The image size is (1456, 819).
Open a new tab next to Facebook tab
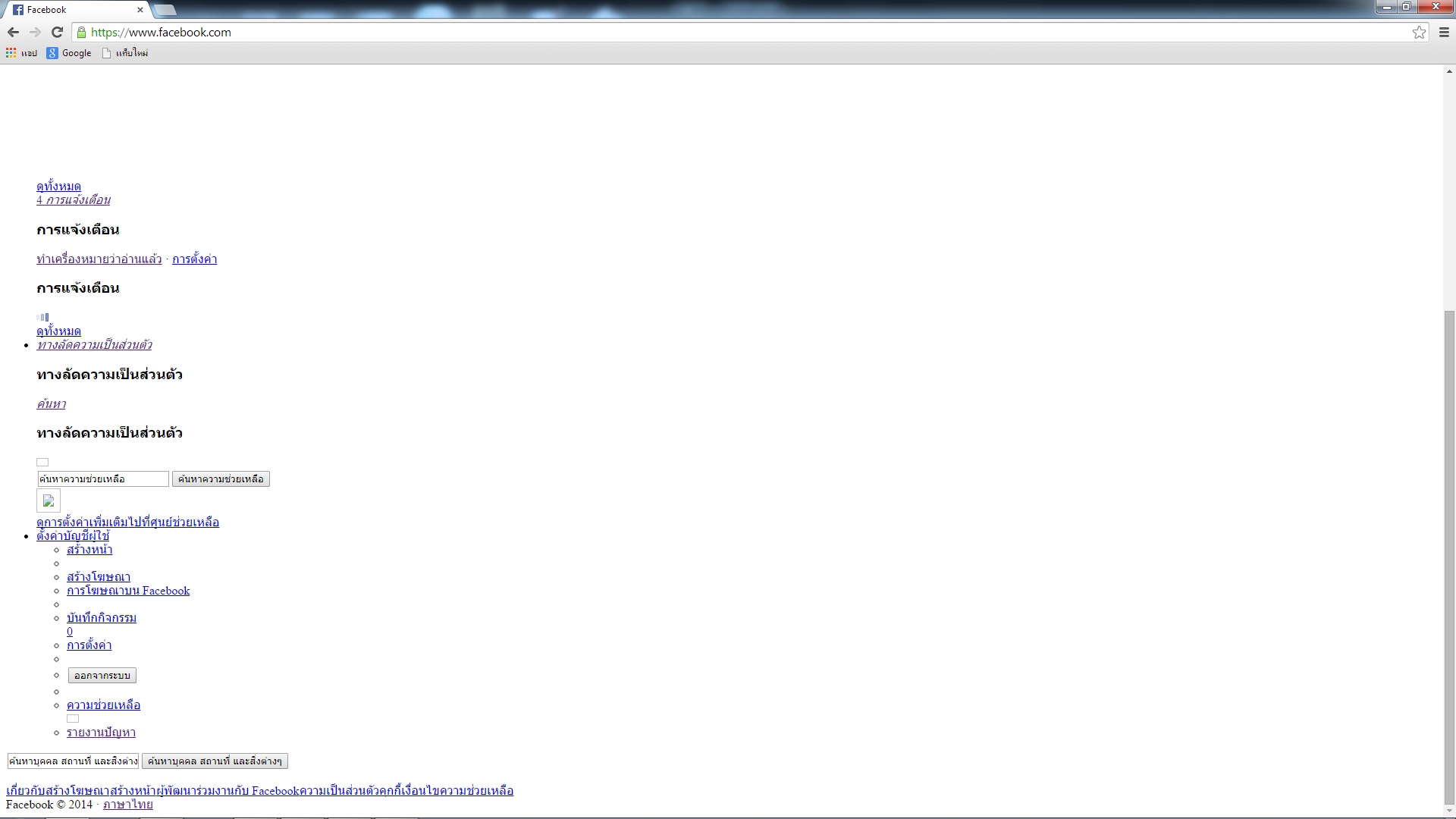click(x=165, y=10)
